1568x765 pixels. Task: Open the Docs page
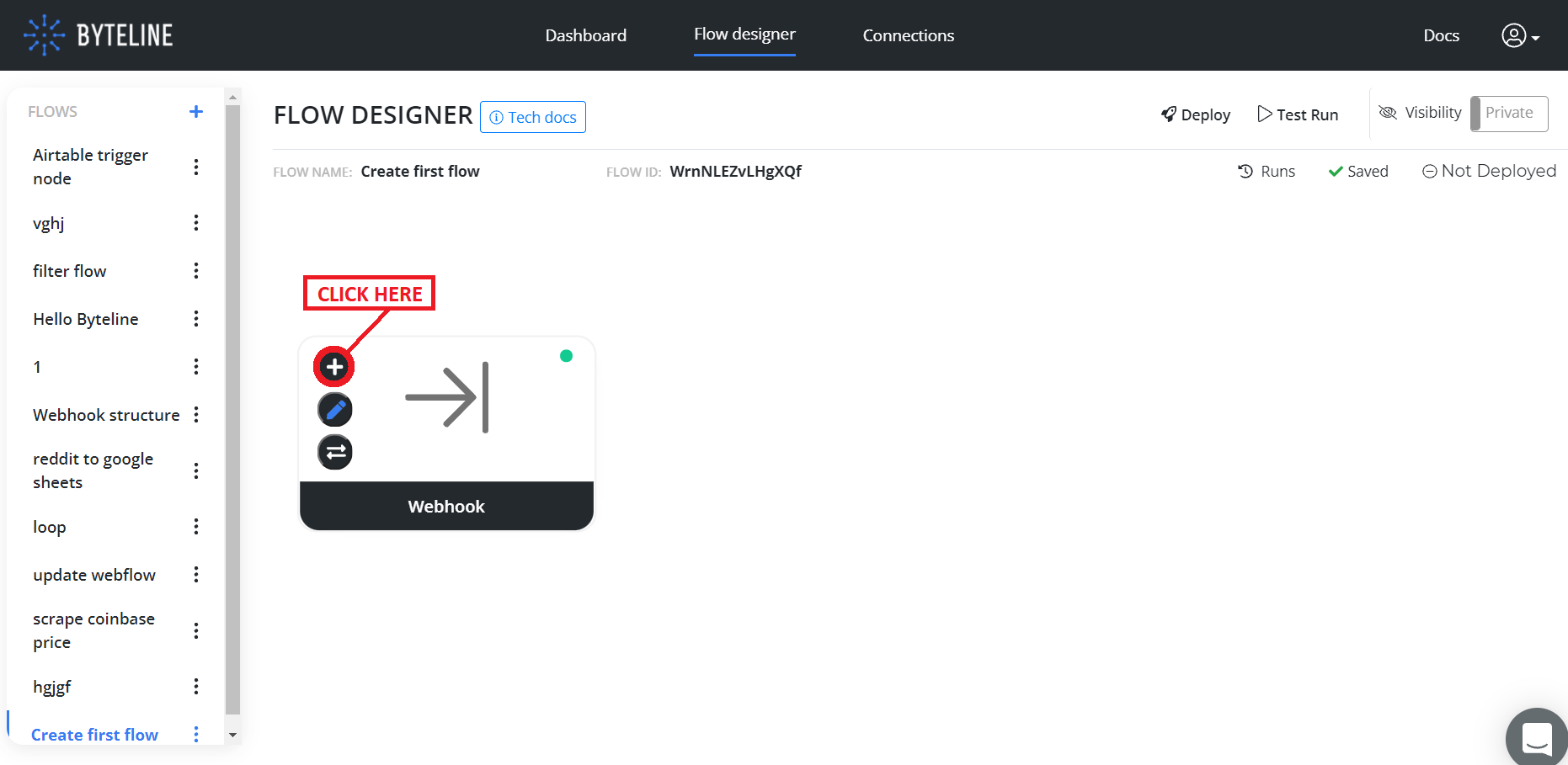1441,35
